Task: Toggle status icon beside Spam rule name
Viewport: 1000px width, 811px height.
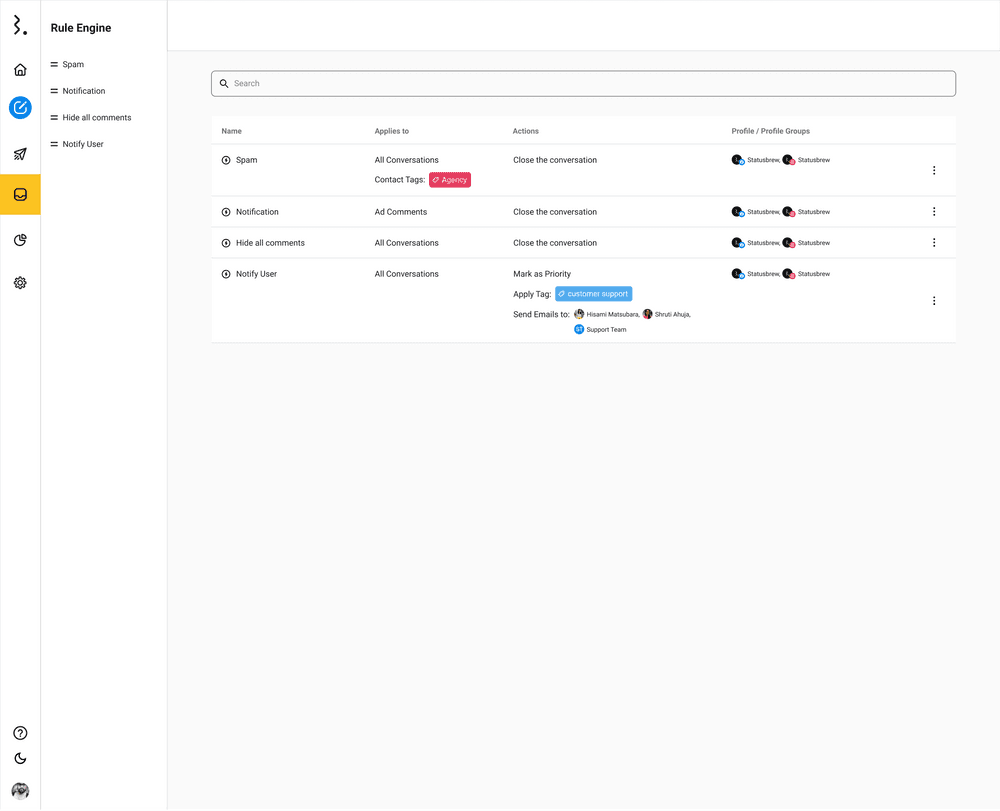Action: pyautogui.click(x=226, y=160)
